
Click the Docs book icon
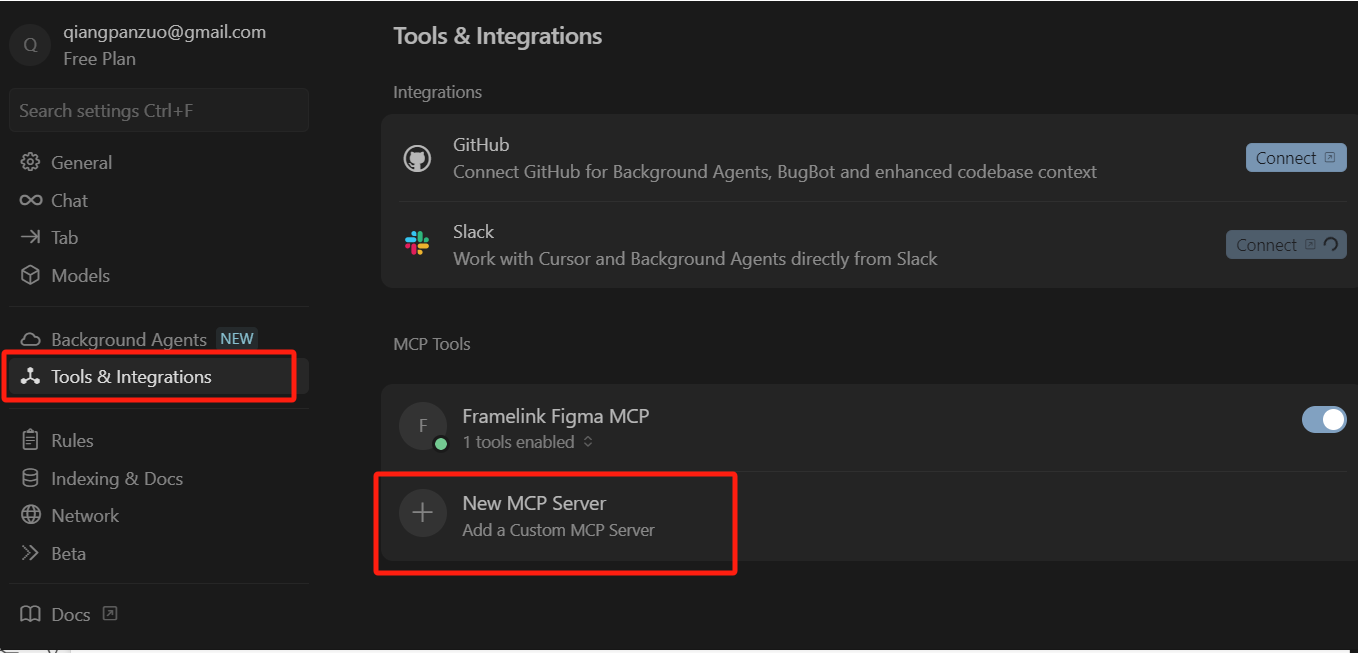(31, 614)
